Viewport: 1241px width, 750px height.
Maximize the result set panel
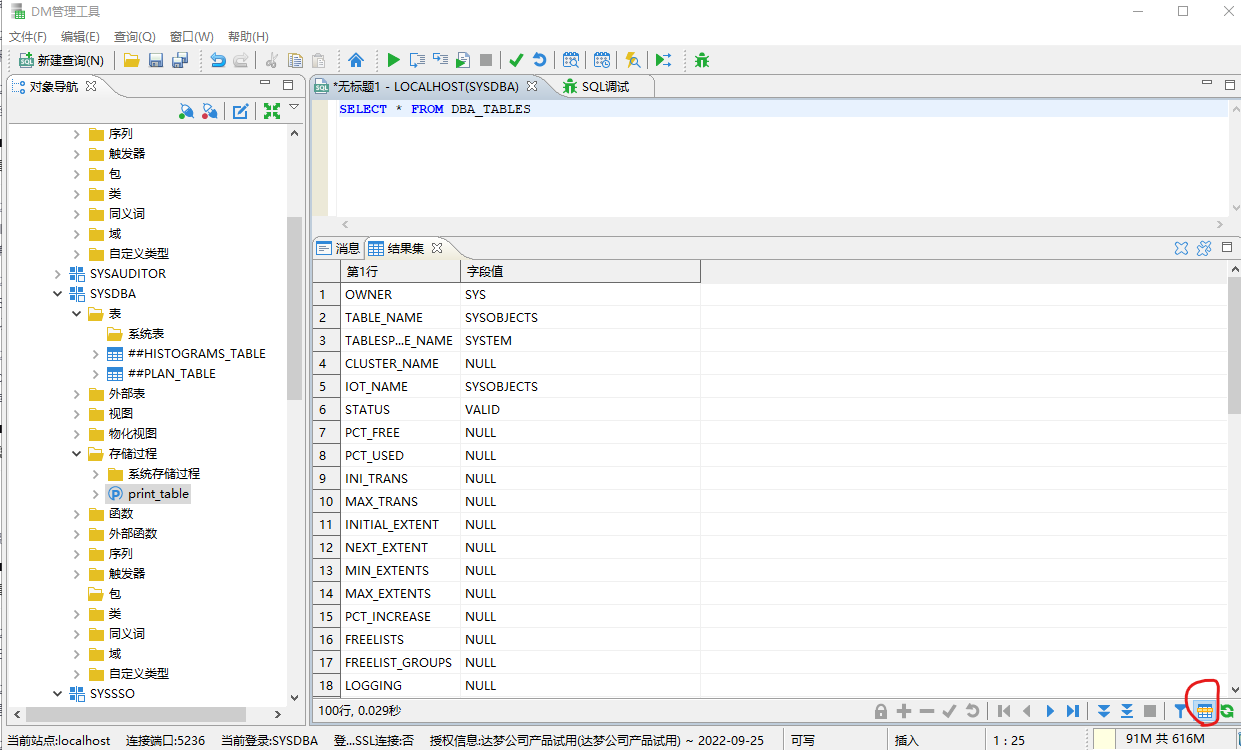[1227, 247]
